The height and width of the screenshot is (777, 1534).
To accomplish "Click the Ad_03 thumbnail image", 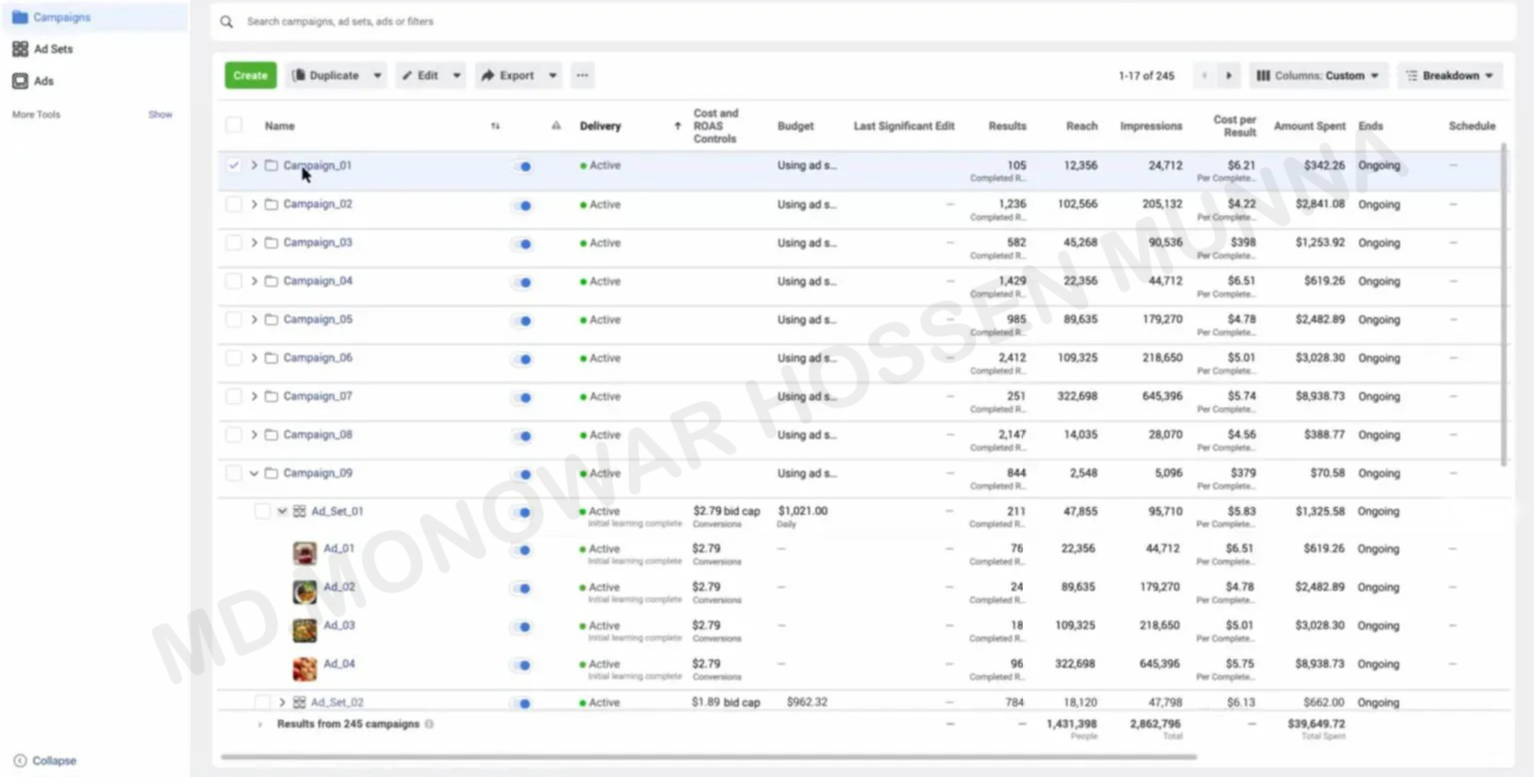I will pos(305,630).
